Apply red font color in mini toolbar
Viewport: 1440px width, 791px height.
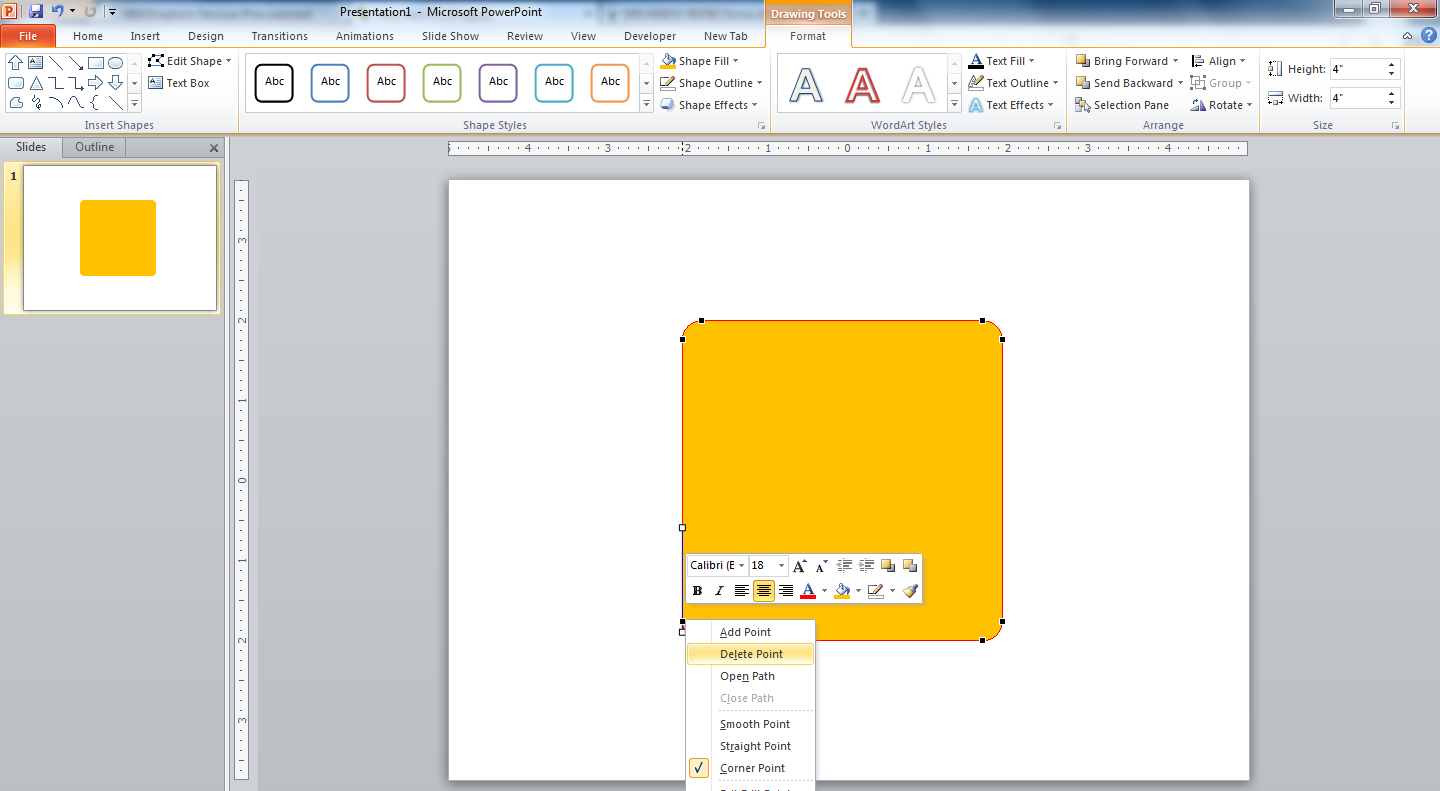pos(808,591)
